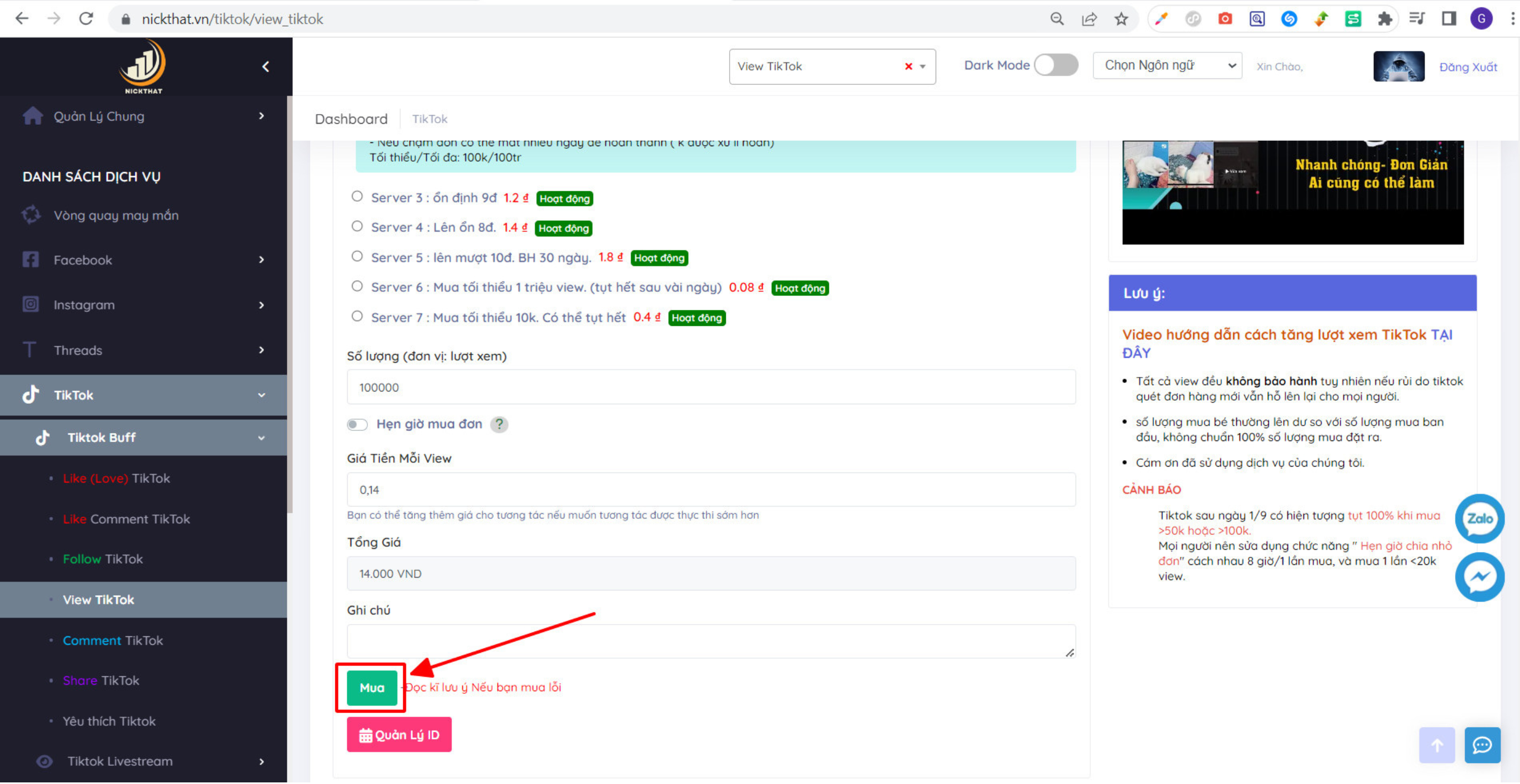Open the Messenger chat bubble
This screenshot has width=1520, height=784.
coord(1480,577)
